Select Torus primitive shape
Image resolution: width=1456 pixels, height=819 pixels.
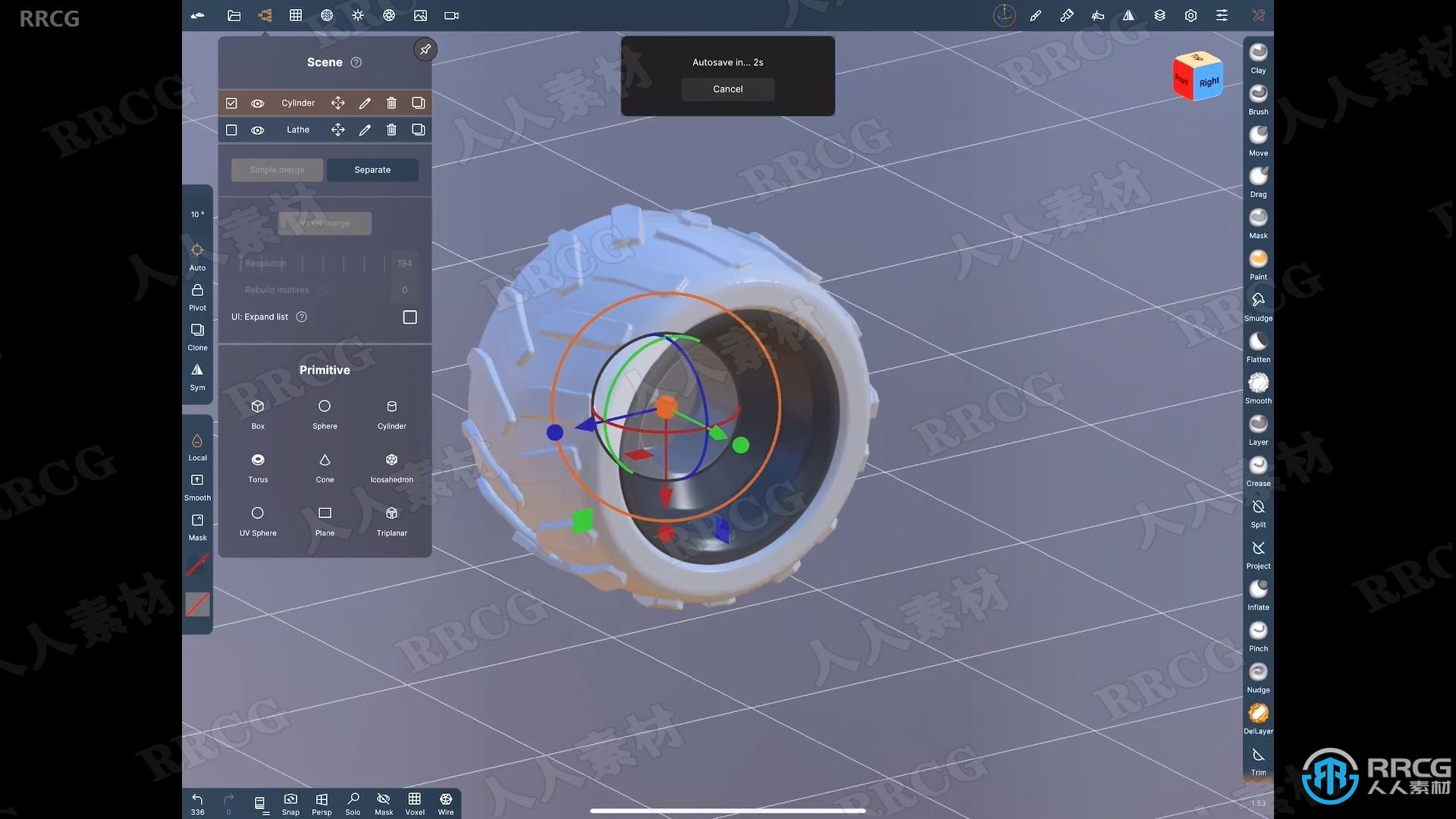pyautogui.click(x=258, y=466)
